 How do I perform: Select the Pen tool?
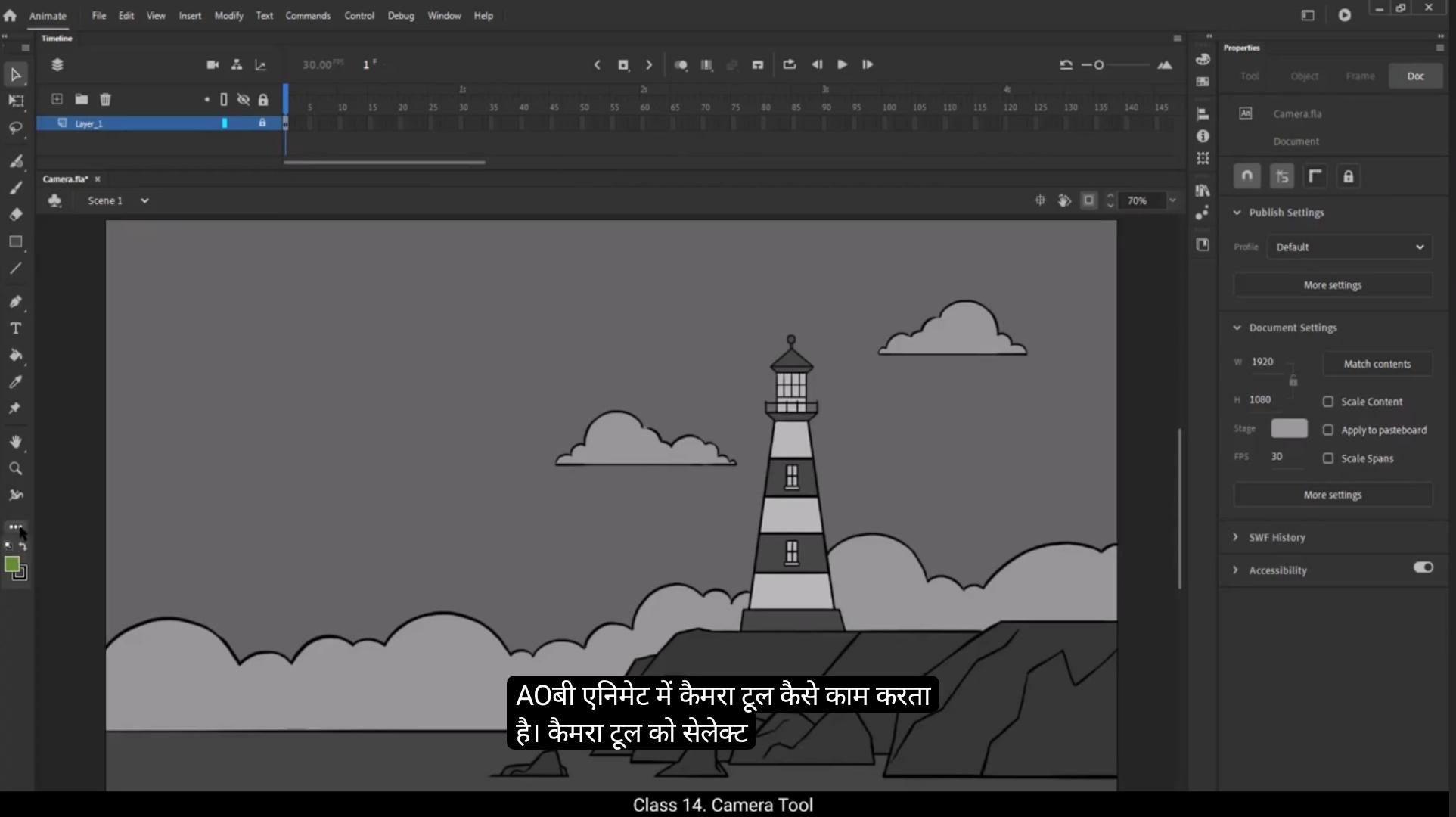pyautogui.click(x=16, y=302)
